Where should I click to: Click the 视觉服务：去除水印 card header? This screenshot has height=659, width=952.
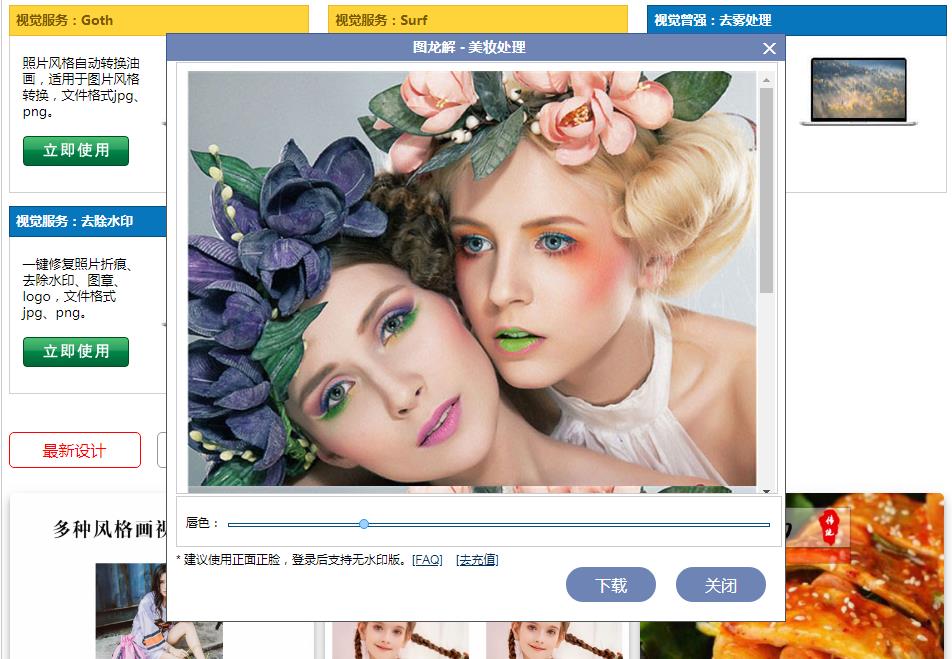(x=88, y=221)
